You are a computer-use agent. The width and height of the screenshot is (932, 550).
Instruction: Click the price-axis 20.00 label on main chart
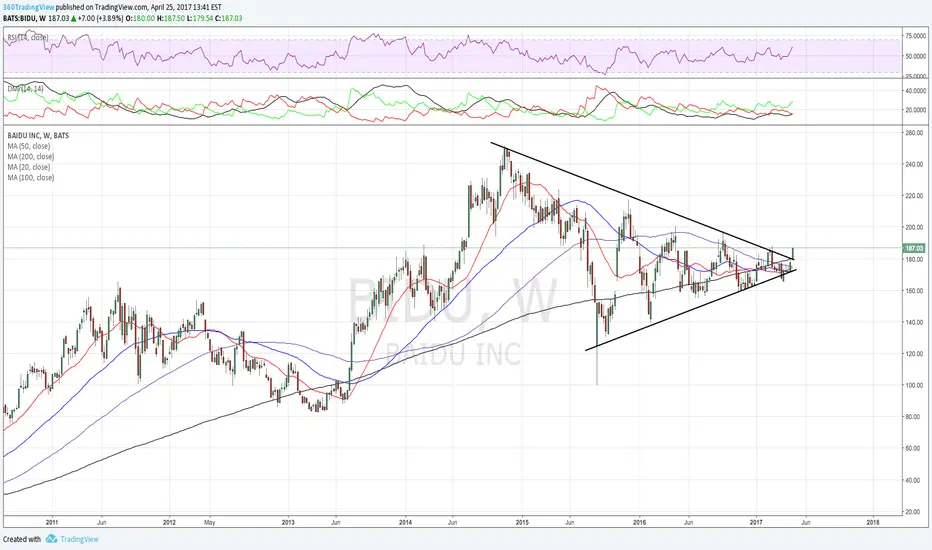click(x=915, y=513)
